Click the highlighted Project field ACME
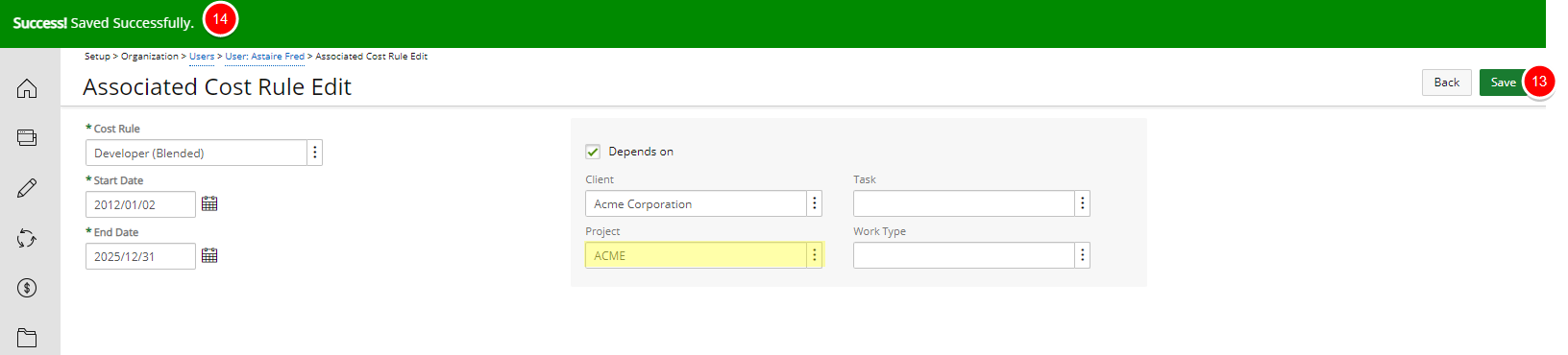Viewport: 1568px width, 355px height. 696,255
